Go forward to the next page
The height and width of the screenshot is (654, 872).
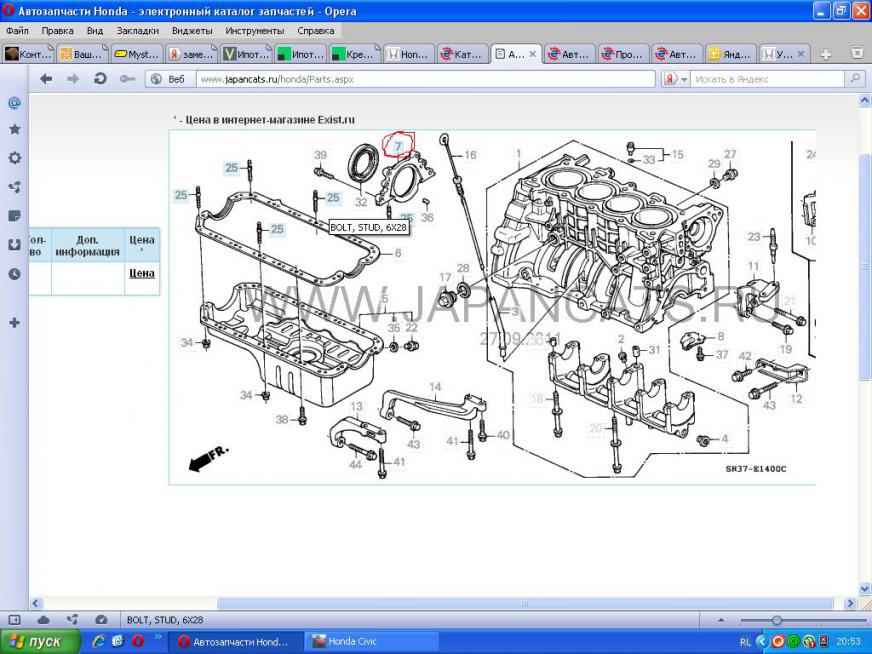pyautogui.click(x=73, y=79)
